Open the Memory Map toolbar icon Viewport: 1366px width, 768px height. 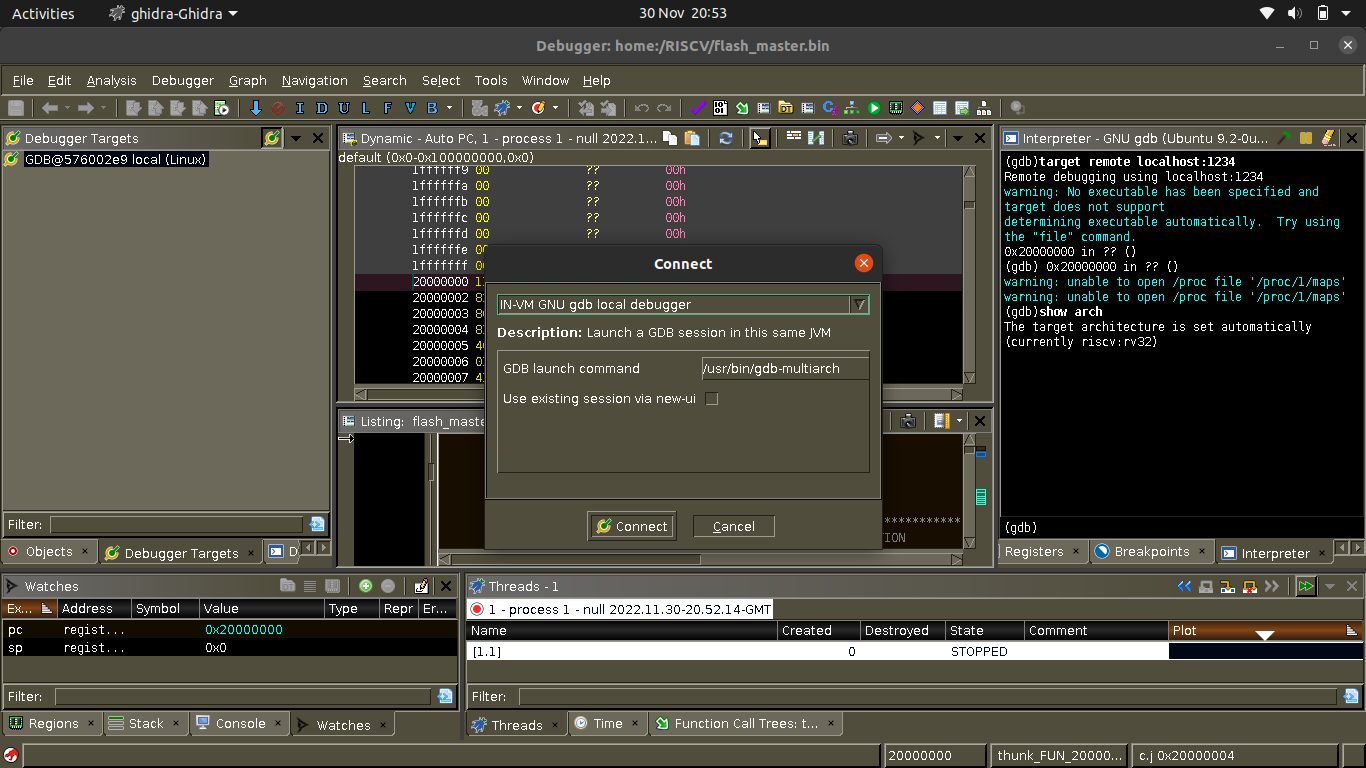pyautogui.click(x=896, y=108)
